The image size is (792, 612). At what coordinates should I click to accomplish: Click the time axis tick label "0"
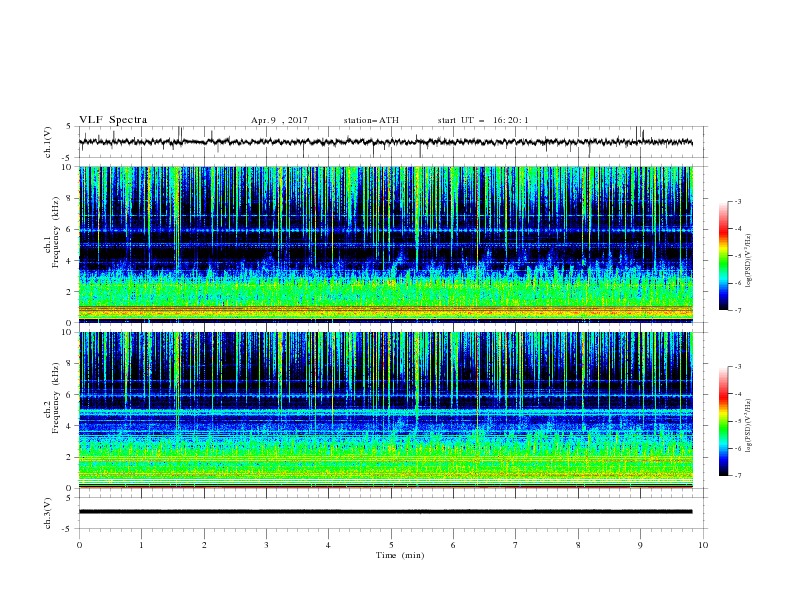[79, 545]
